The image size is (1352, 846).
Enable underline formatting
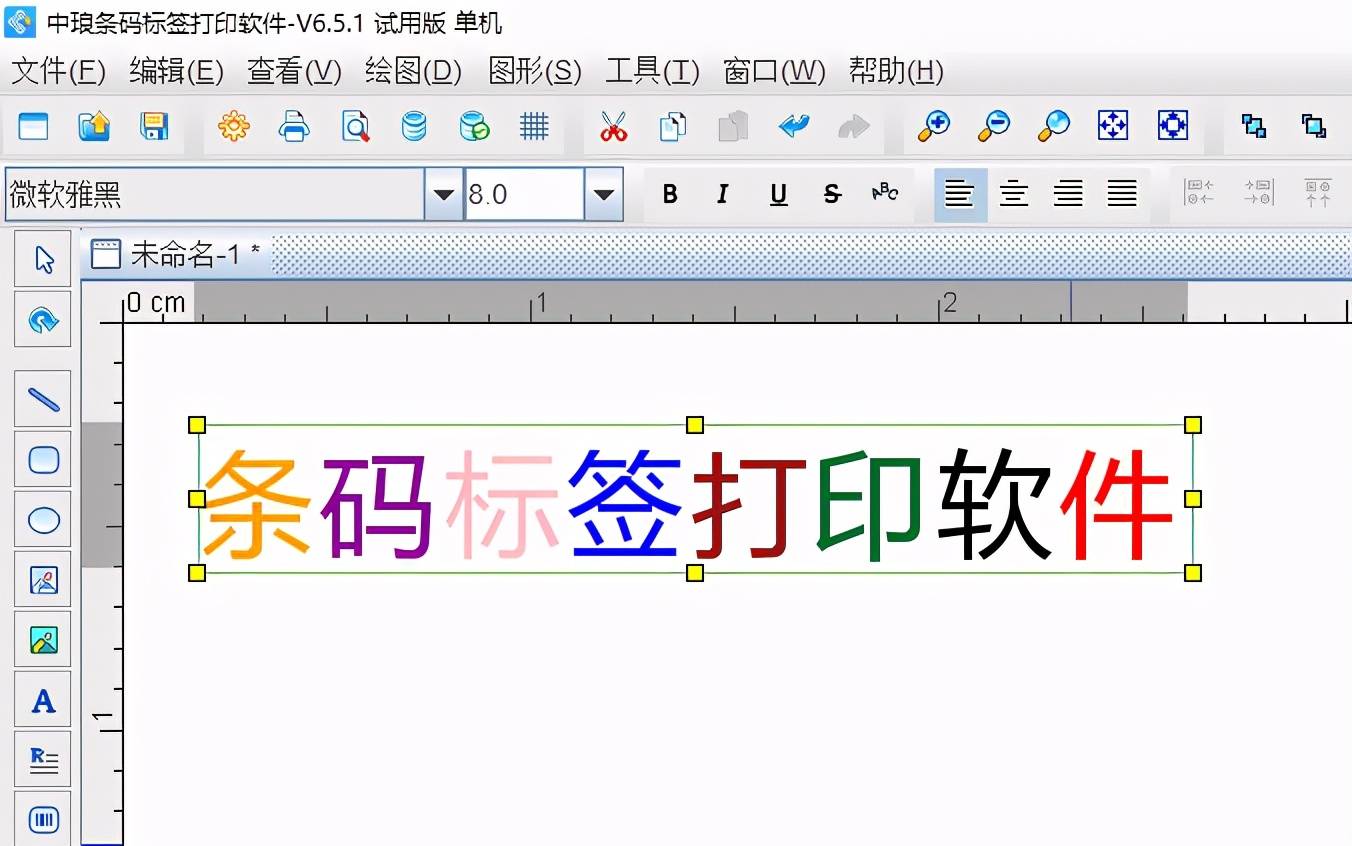[778, 194]
